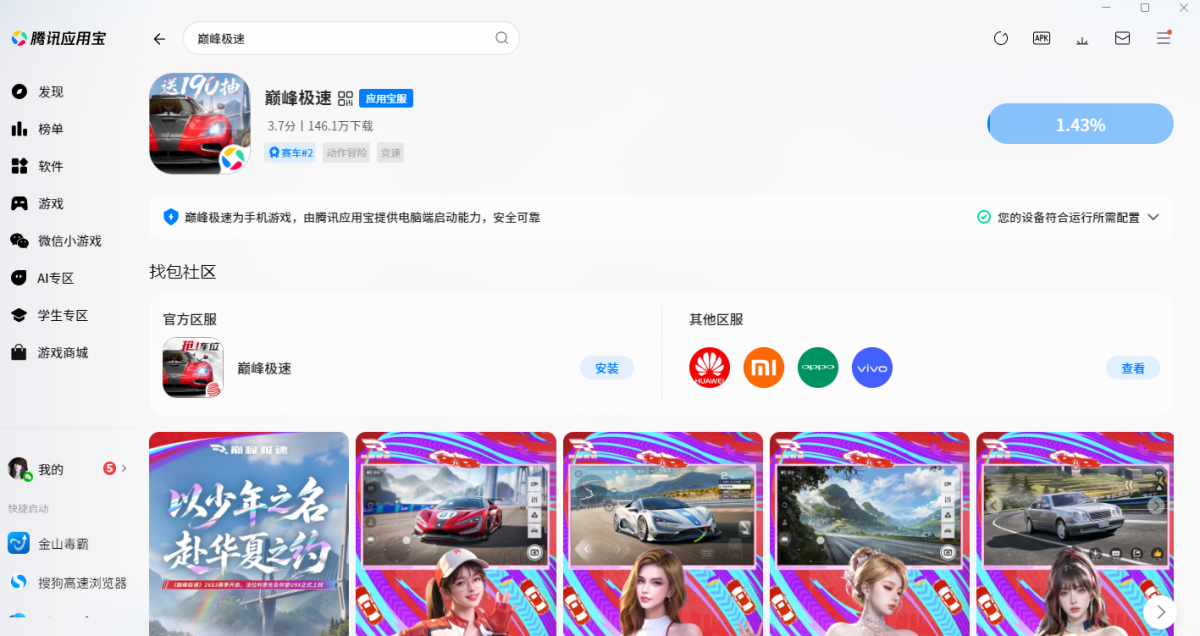Click the QR code icon beside 巅峰极速
The width and height of the screenshot is (1200, 636).
pos(346,98)
